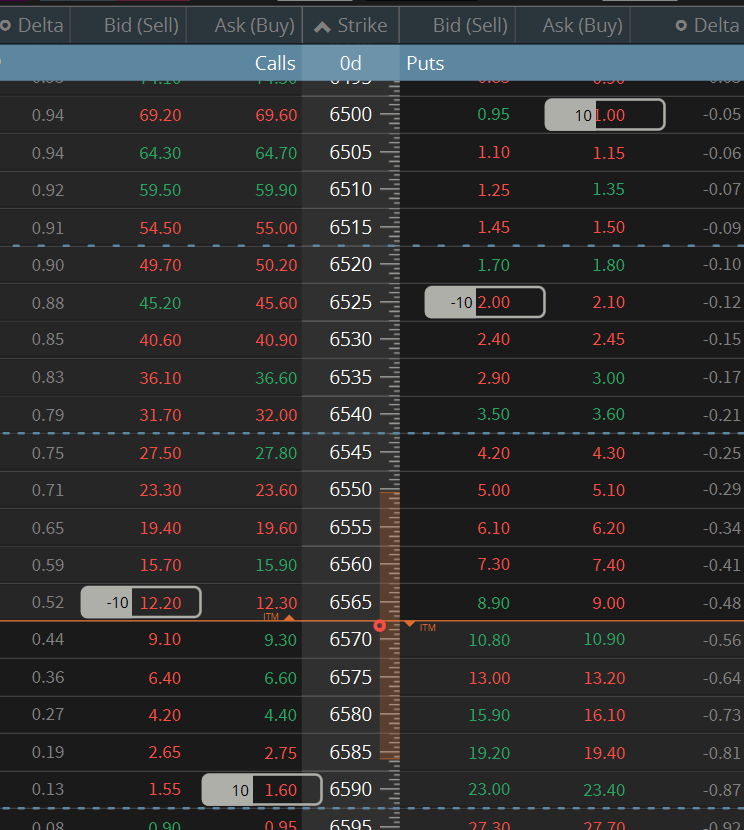Select the 6560 strike
Viewport: 744px width, 830px height.
(350, 565)
